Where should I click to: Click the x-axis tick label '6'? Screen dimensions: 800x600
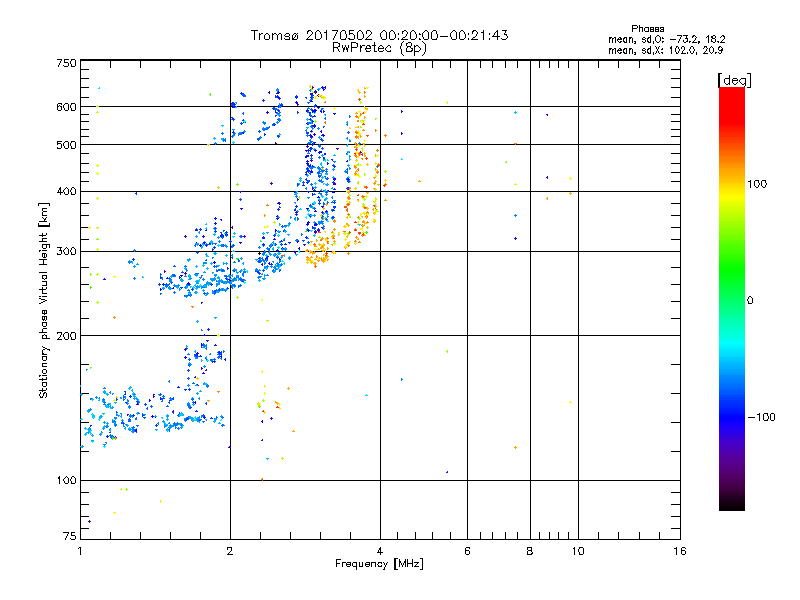467,551
